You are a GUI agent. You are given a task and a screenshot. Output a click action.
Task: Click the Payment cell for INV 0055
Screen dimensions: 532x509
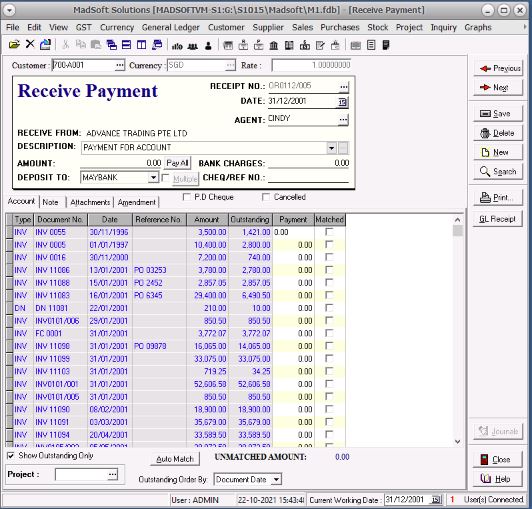(293, 232)
